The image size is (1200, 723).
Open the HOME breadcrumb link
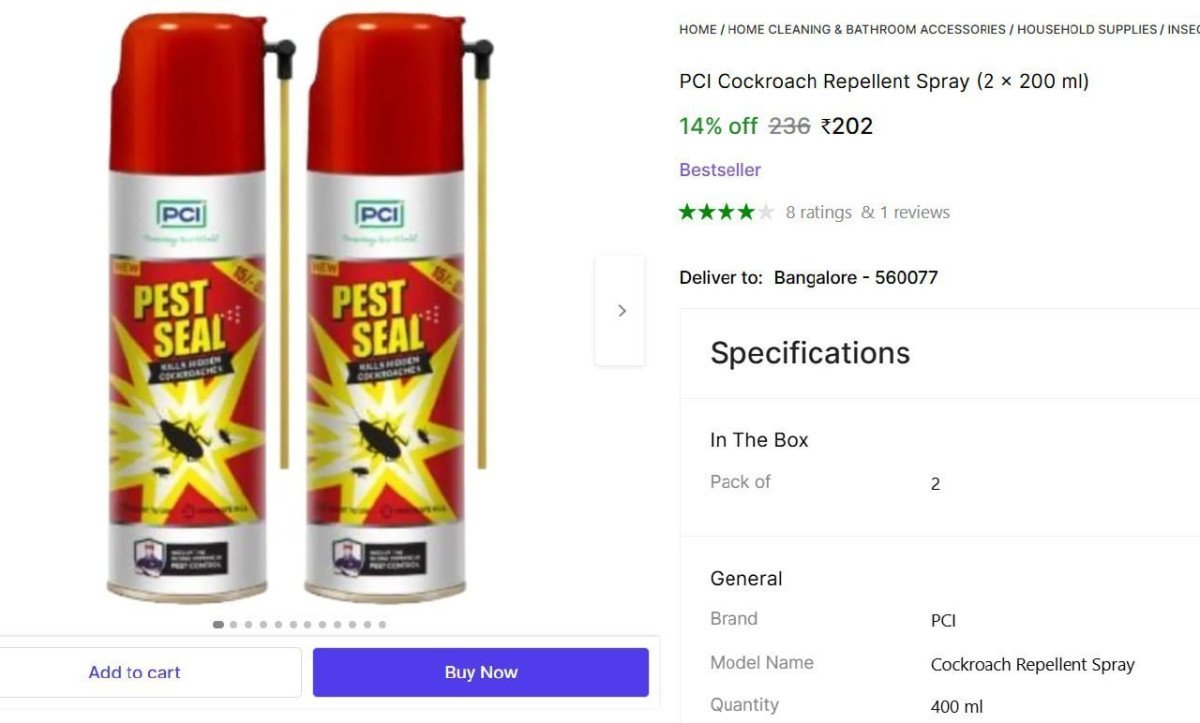(697, 29)
